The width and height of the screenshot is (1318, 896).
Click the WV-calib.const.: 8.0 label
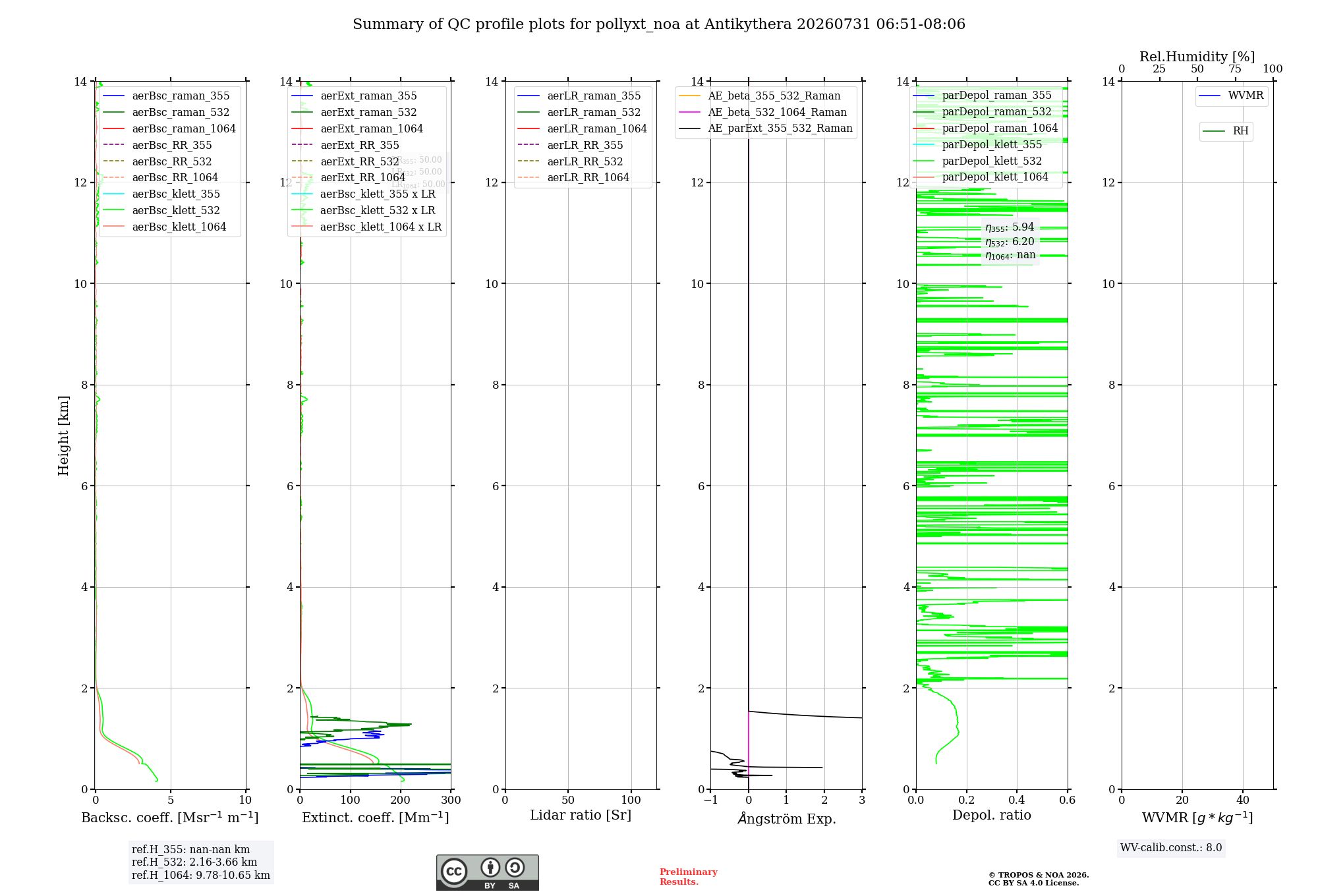(x=1171, y=848)
